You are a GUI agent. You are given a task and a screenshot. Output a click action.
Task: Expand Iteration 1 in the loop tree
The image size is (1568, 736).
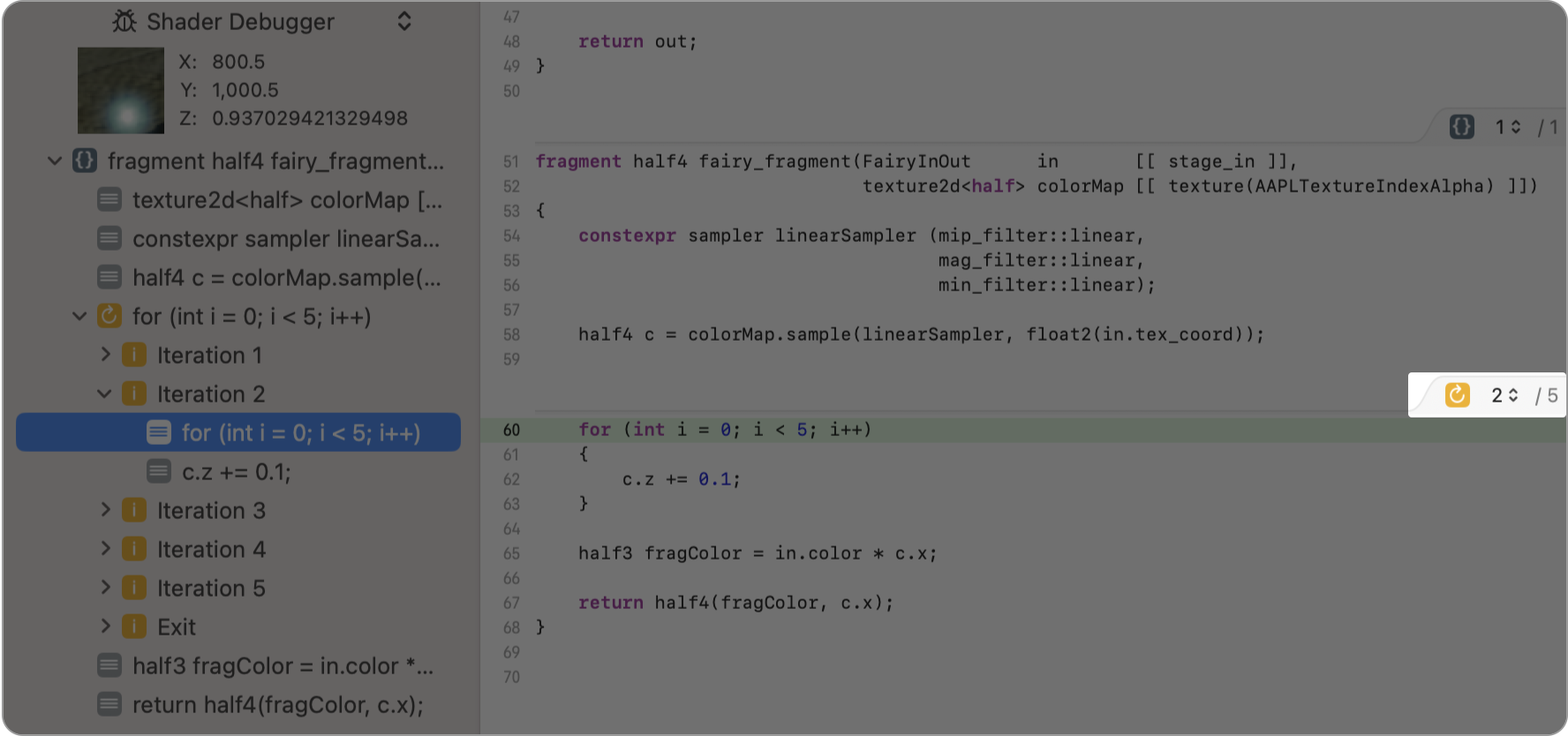[105, 355]
